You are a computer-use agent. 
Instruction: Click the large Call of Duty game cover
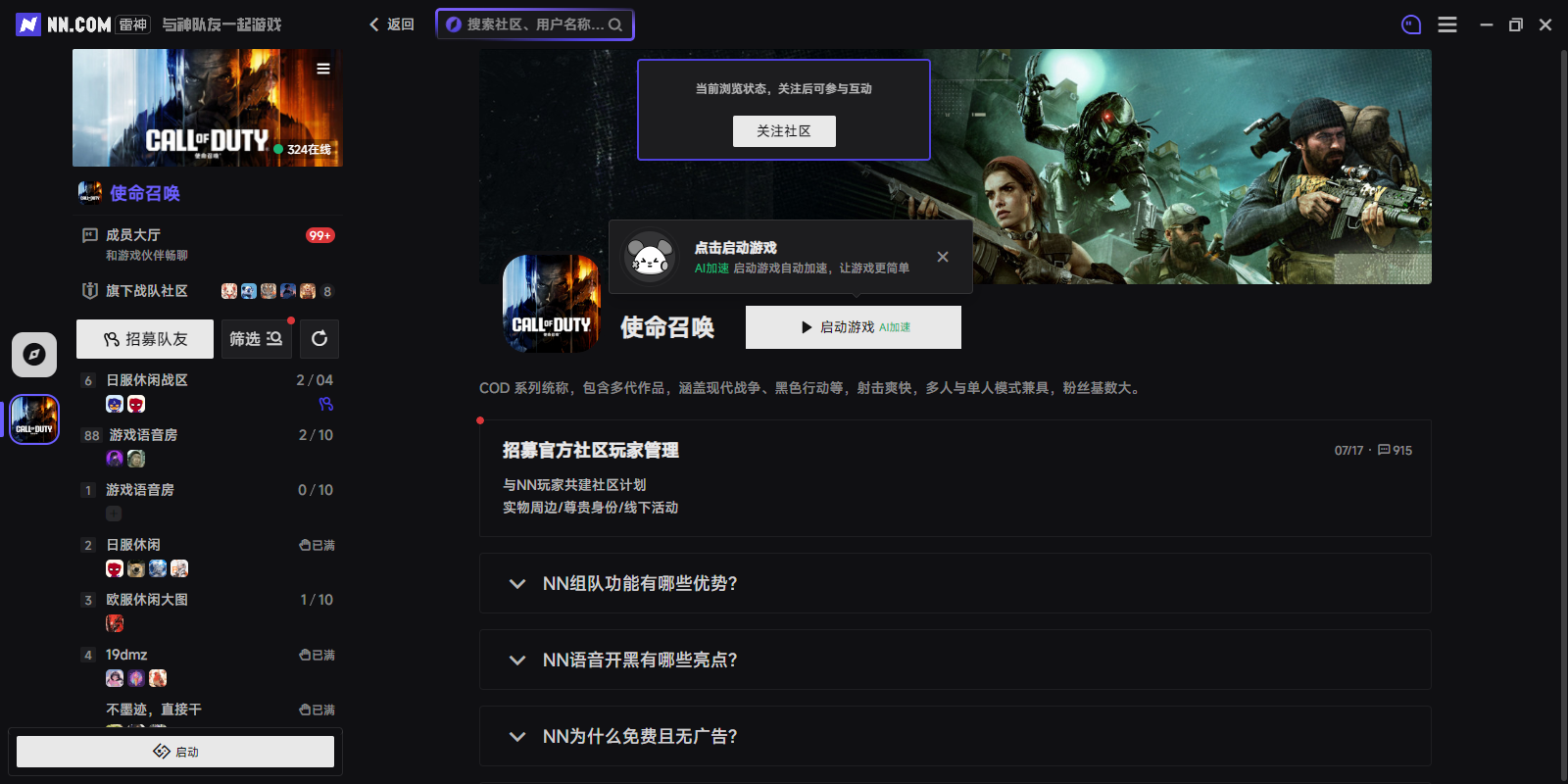[x=552, y=304]
